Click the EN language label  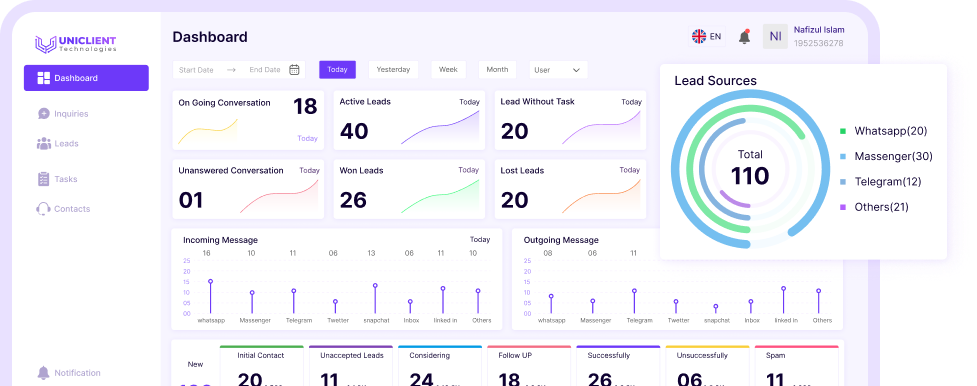[x=715, y=37]
